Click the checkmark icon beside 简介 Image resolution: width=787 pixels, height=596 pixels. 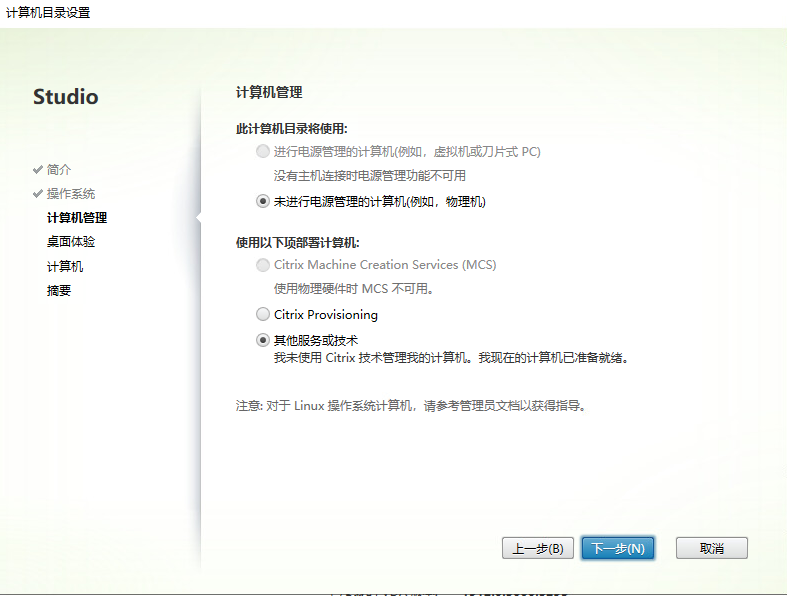38,169
